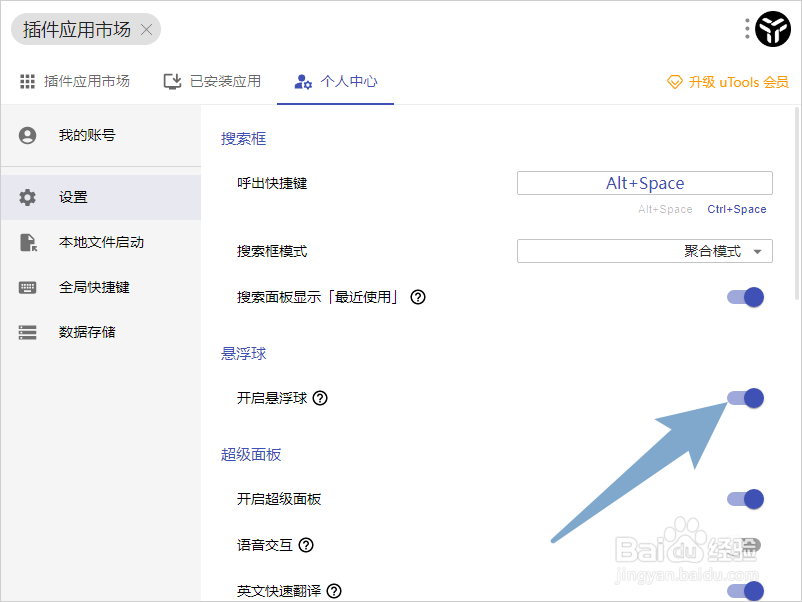This screenshot has width=802, height=602.
Task: Click the 设置 gear icon in sidebar
Action: point(27,197)
